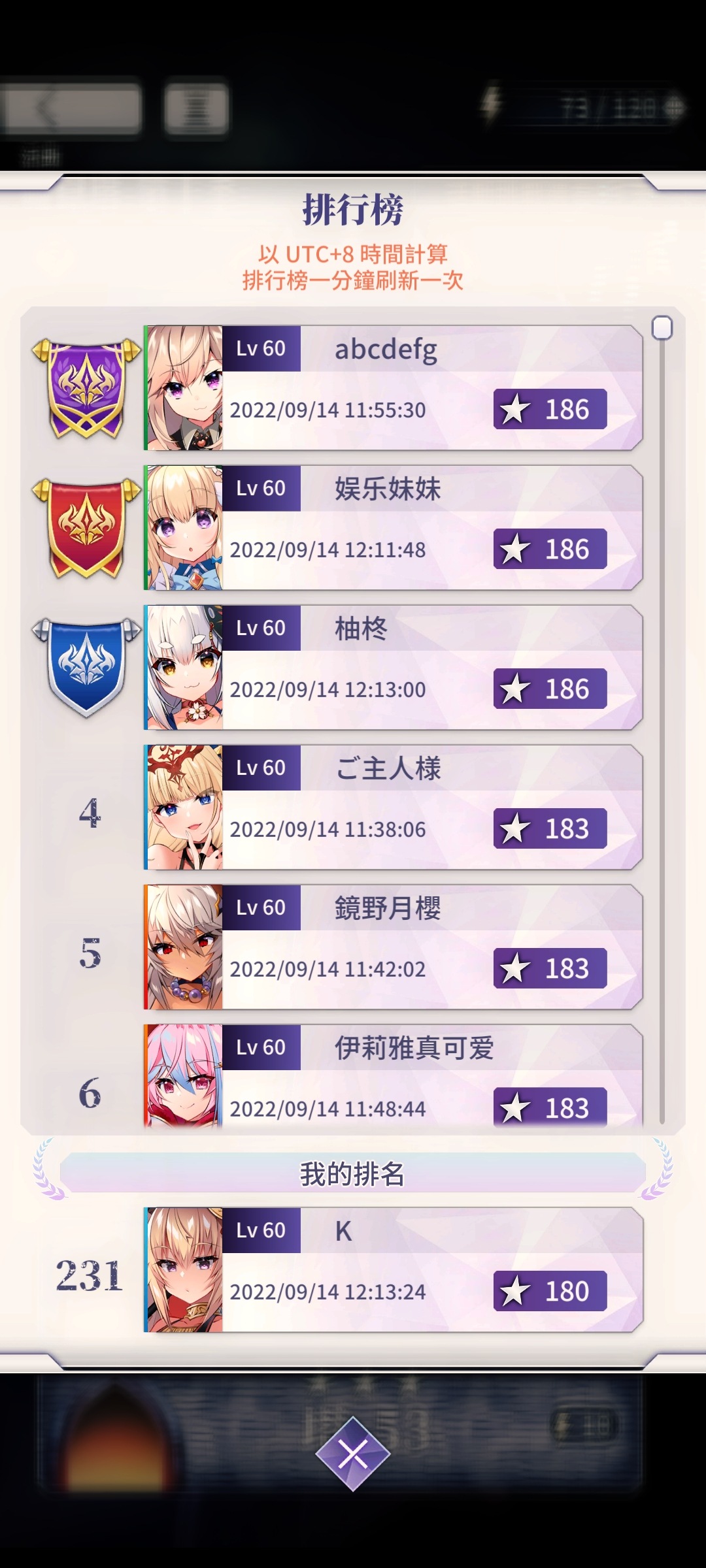This screenshot has width=706, height=1568.
Task: Open 鏡野月櫻 player avatar
Action: (x=185, y=947)
